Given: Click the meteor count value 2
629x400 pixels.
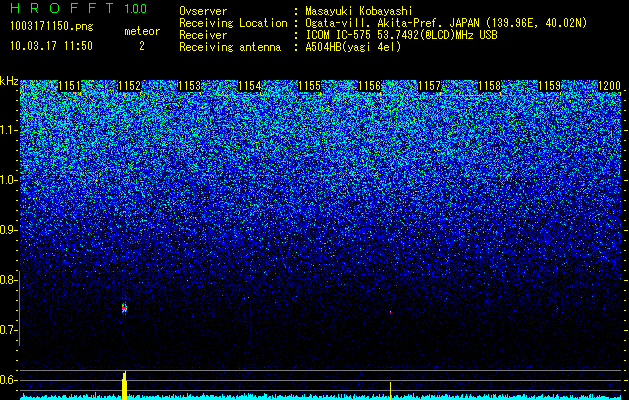Looking at the screenshot, I should tap(142, 46).
